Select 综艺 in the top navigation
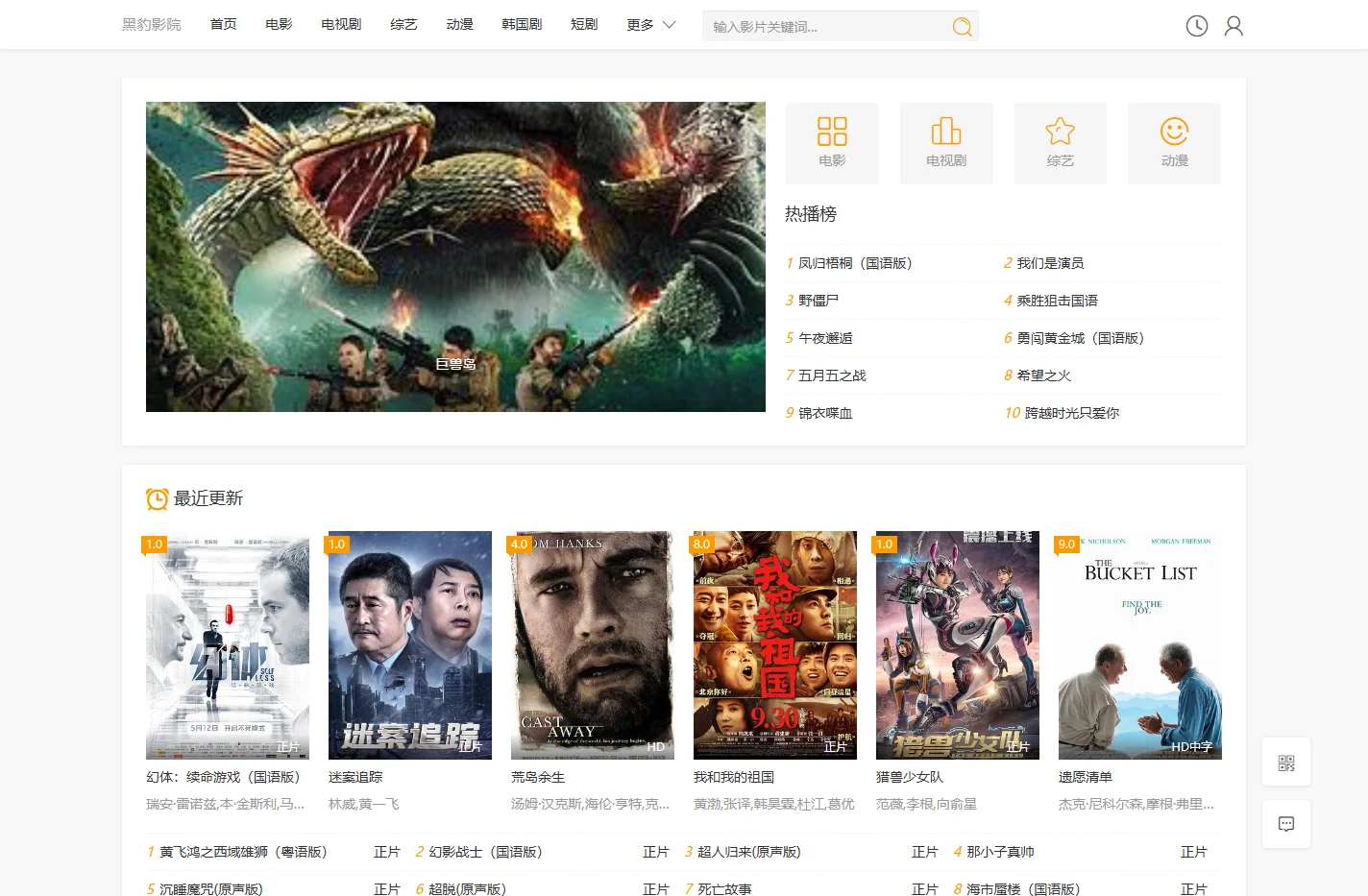The height and width of the screenshot is (896, 1368). (x=403, y=25)
